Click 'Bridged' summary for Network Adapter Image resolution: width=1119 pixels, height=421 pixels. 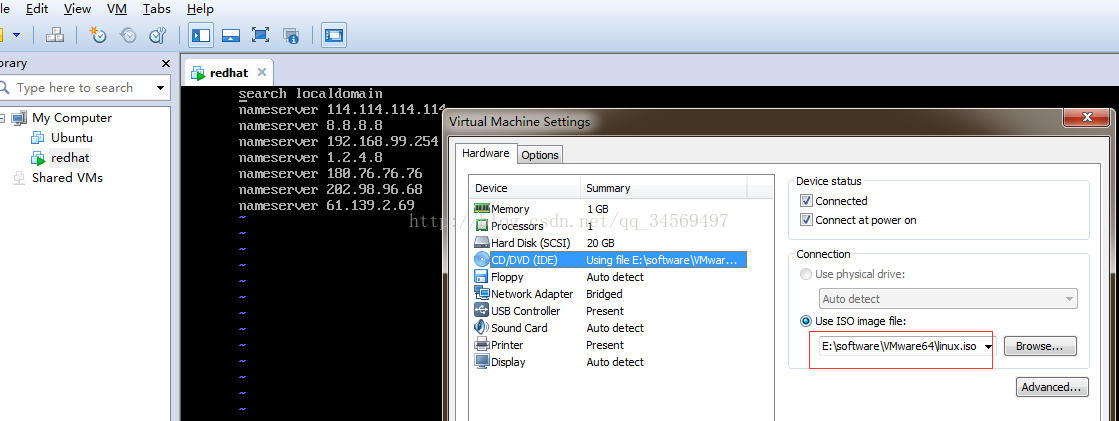click(x=604, y=294)
